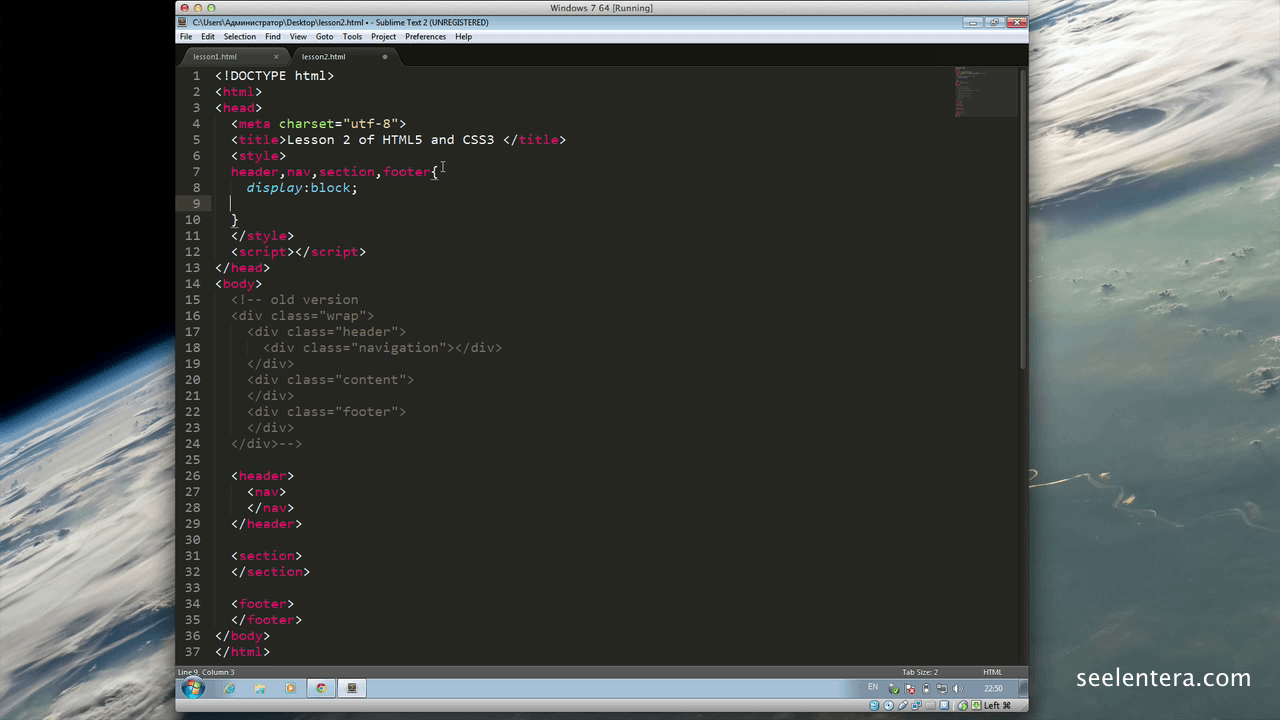Click the unsaved dot on lesson2.html tab
Screen dimensions: 1280x720
(x=385, y=57)
